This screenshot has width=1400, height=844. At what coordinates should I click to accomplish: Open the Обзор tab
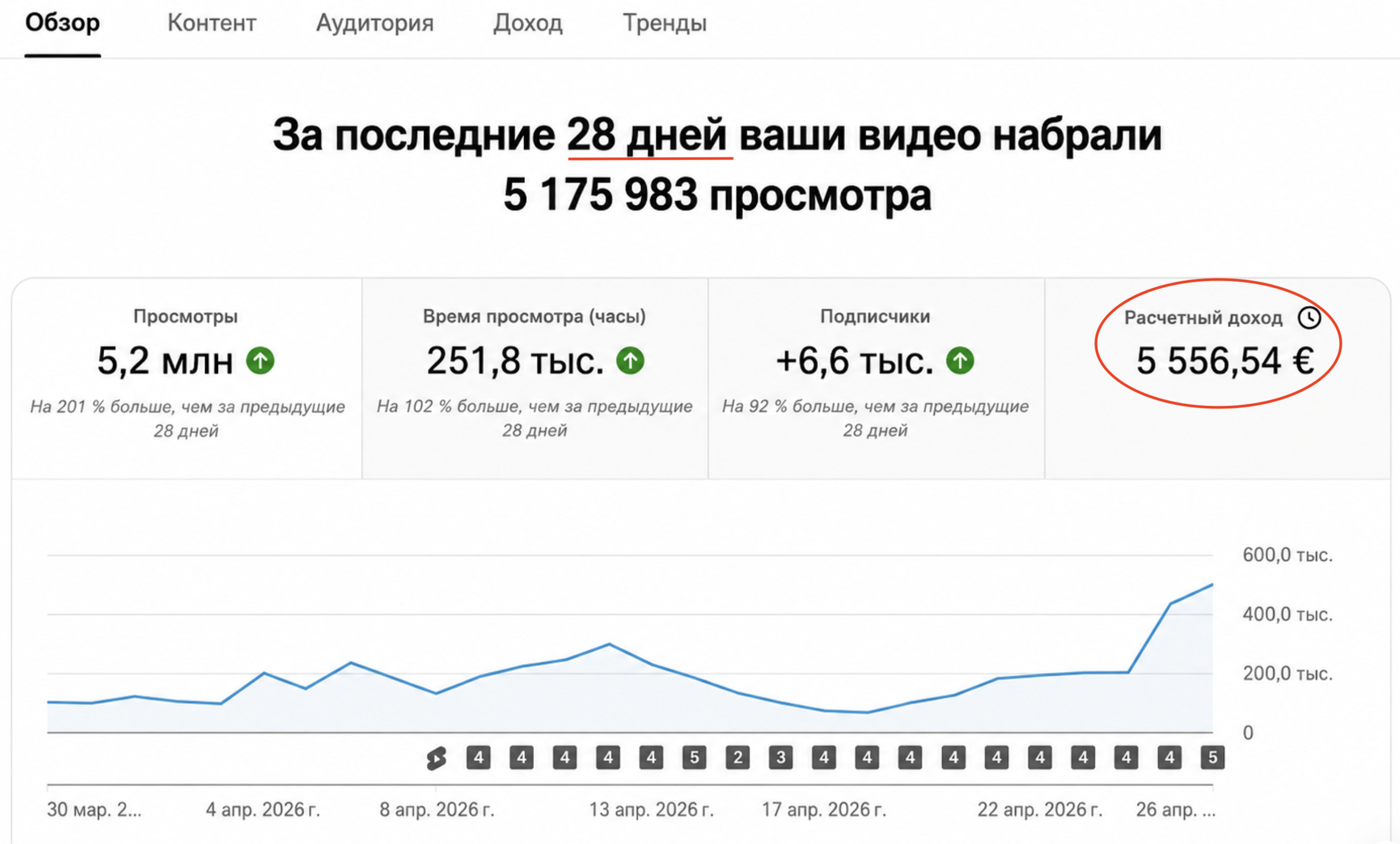coord(63,23)
